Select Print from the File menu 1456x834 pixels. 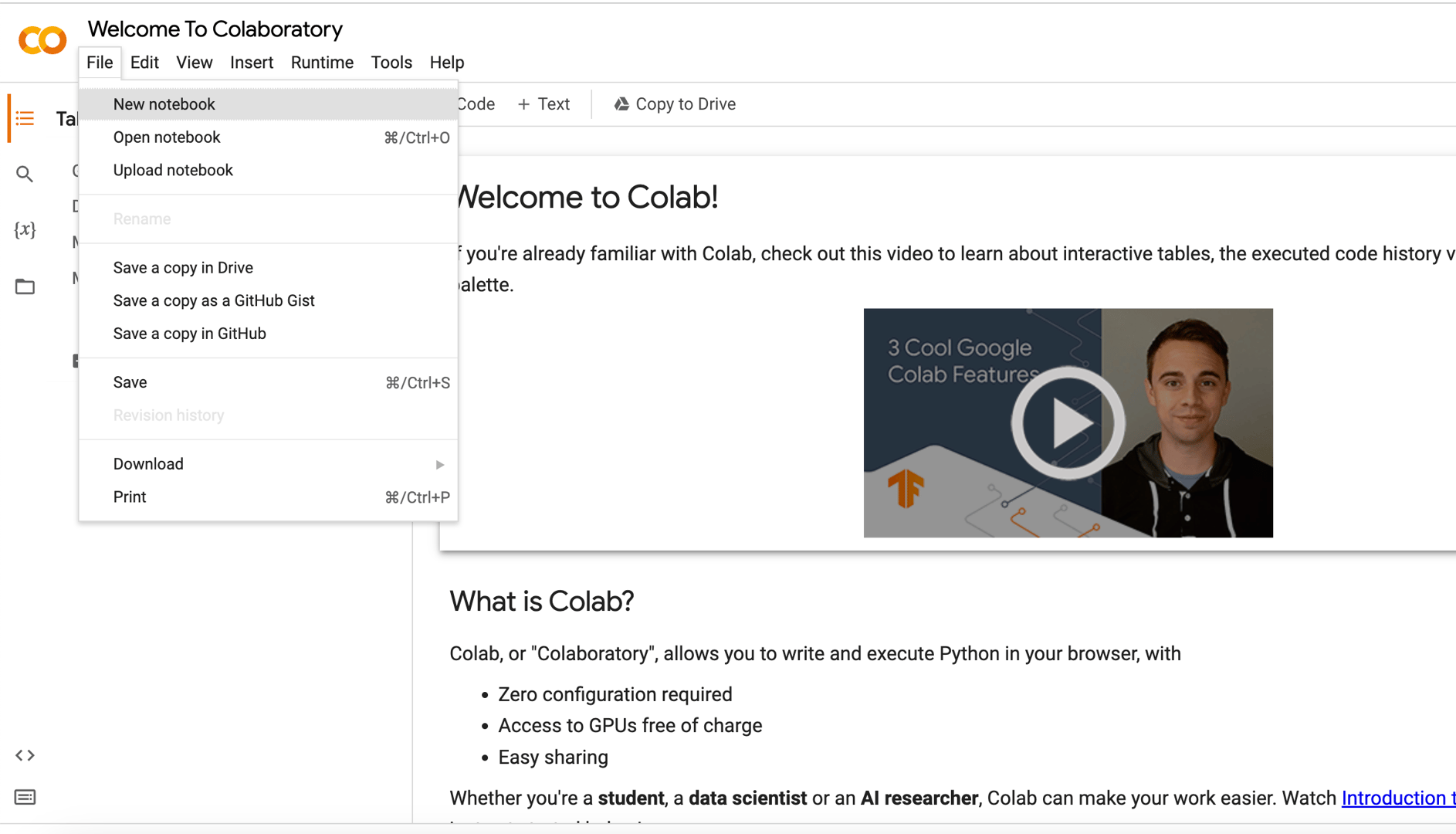tap(130, 497)
